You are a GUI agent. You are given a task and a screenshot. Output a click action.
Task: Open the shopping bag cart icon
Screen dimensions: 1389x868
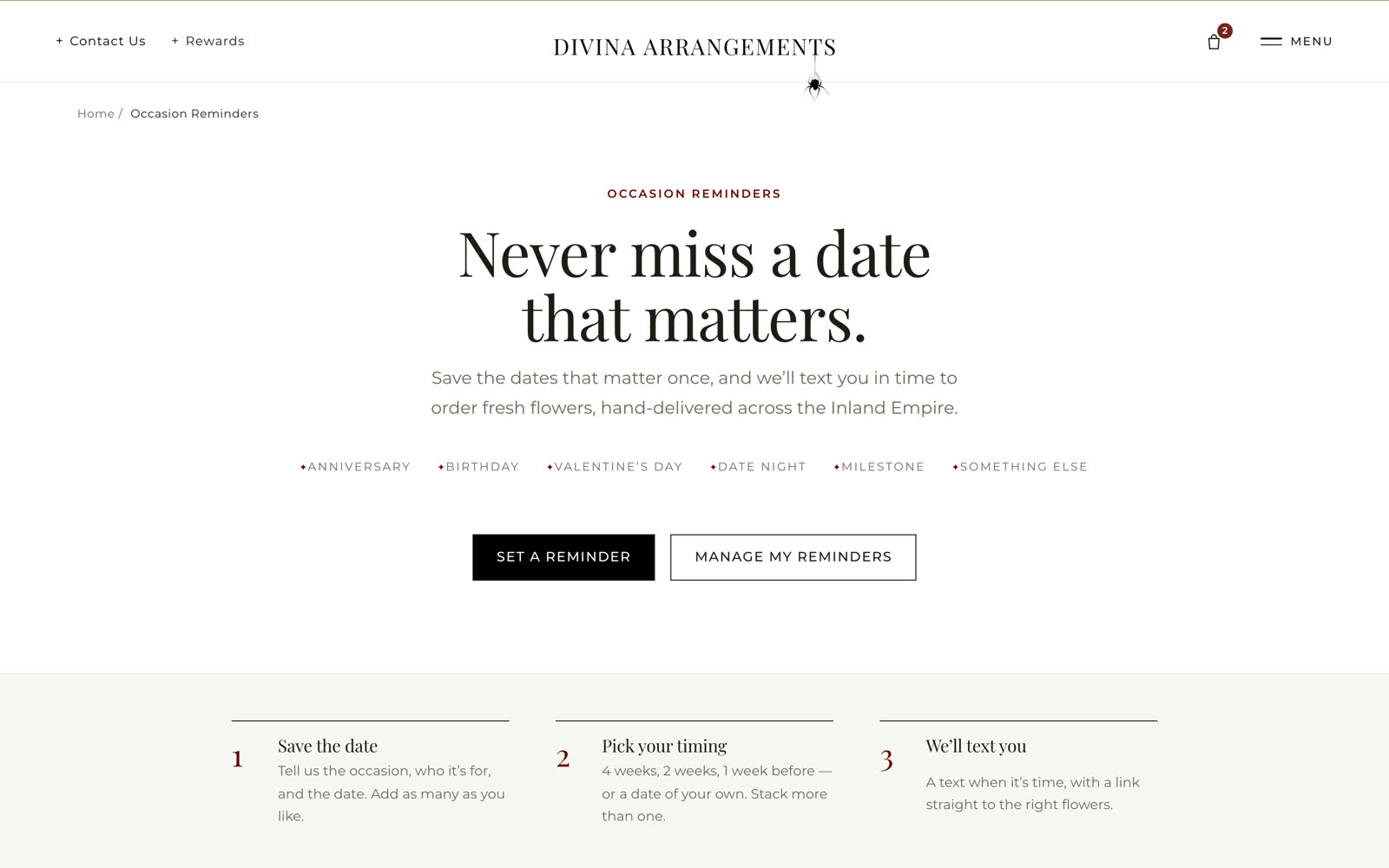tap(1214, 42)
